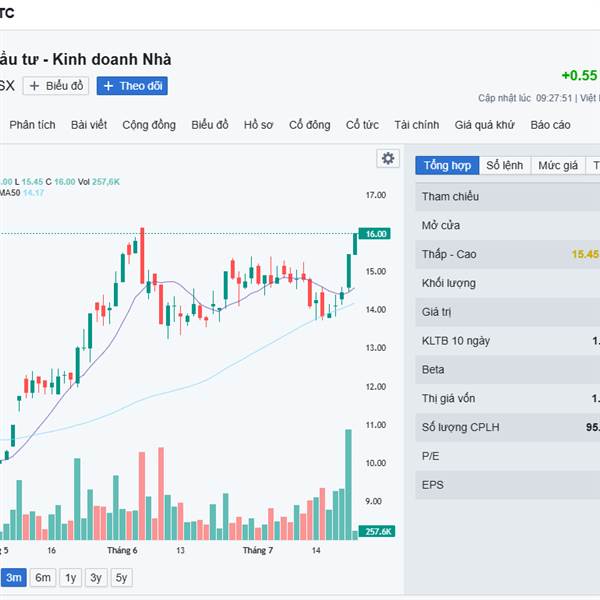600x600 pixels.
Task: Open the chart settings gear icon
Action: coord(388,158)
